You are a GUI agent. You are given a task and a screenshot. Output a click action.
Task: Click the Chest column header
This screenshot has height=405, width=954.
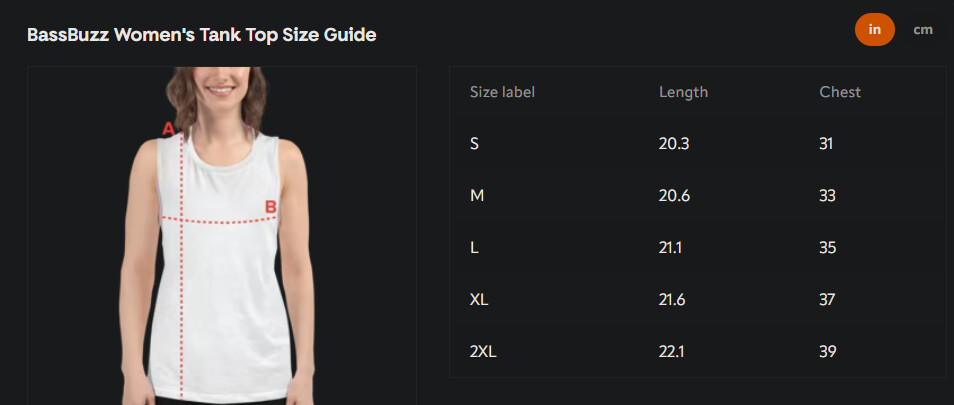[x=840, y=92]
